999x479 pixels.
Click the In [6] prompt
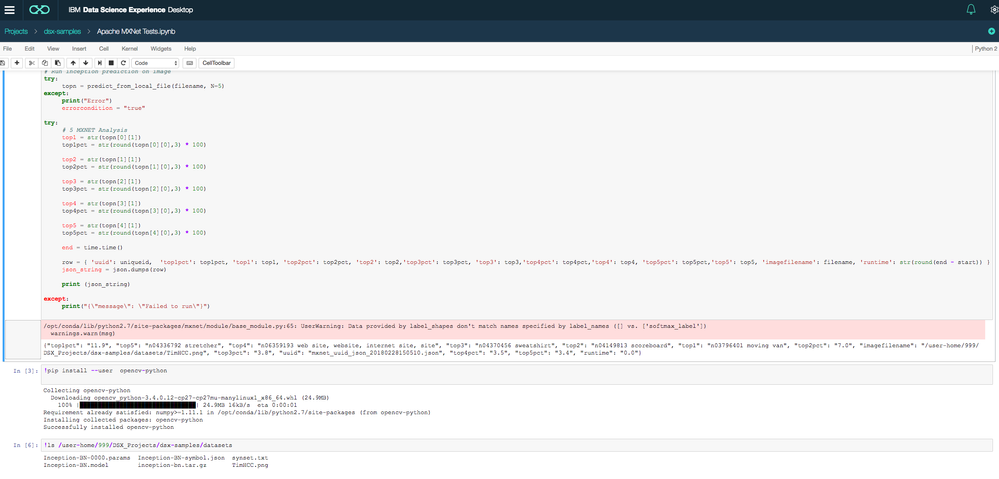25,445
